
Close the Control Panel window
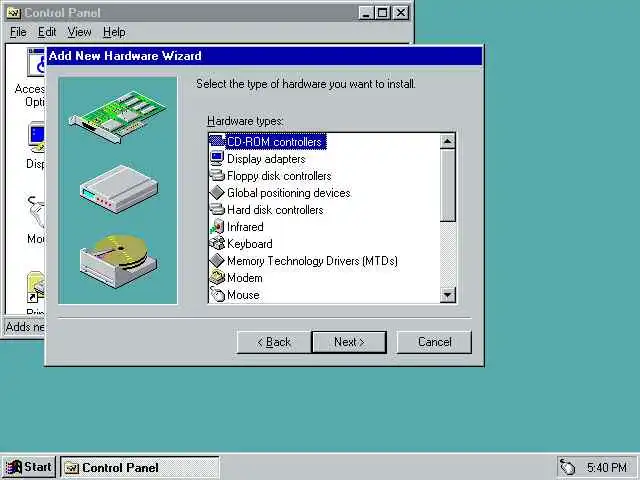click(x=401, y=13)
